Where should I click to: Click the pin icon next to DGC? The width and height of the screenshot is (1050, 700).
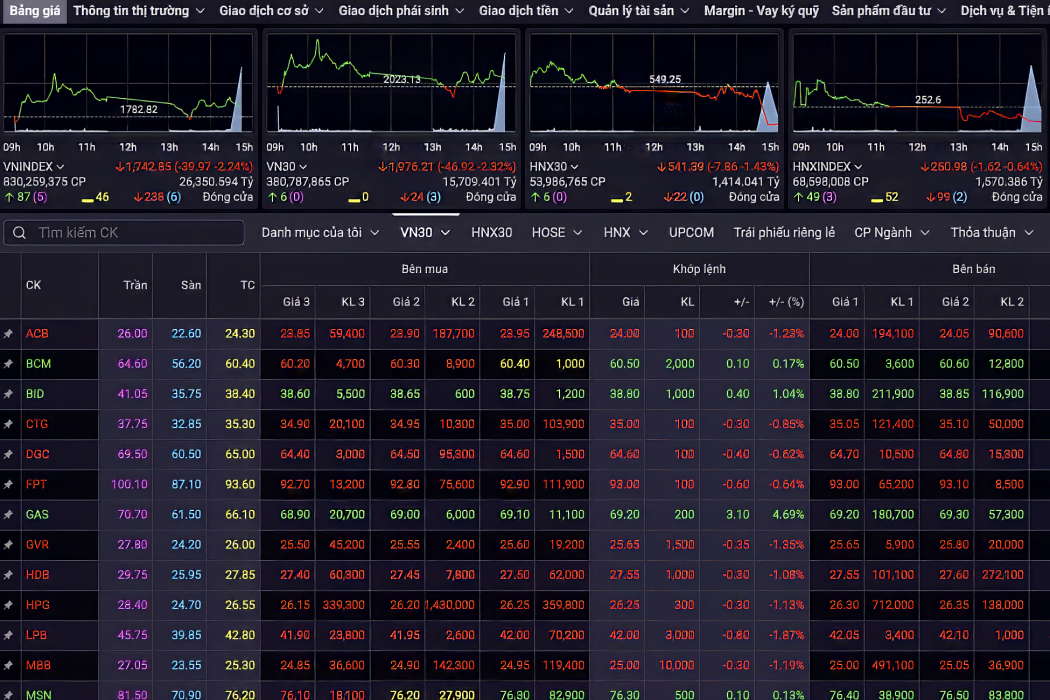point(9,454)
